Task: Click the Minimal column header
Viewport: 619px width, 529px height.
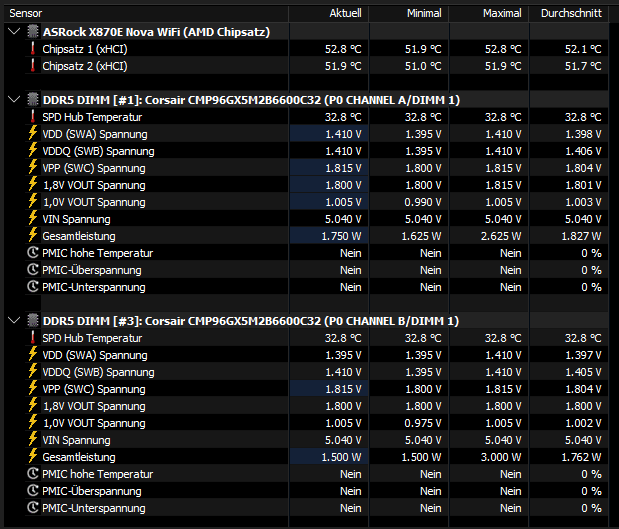Action: pyautogui.click(x=409, y=13)
